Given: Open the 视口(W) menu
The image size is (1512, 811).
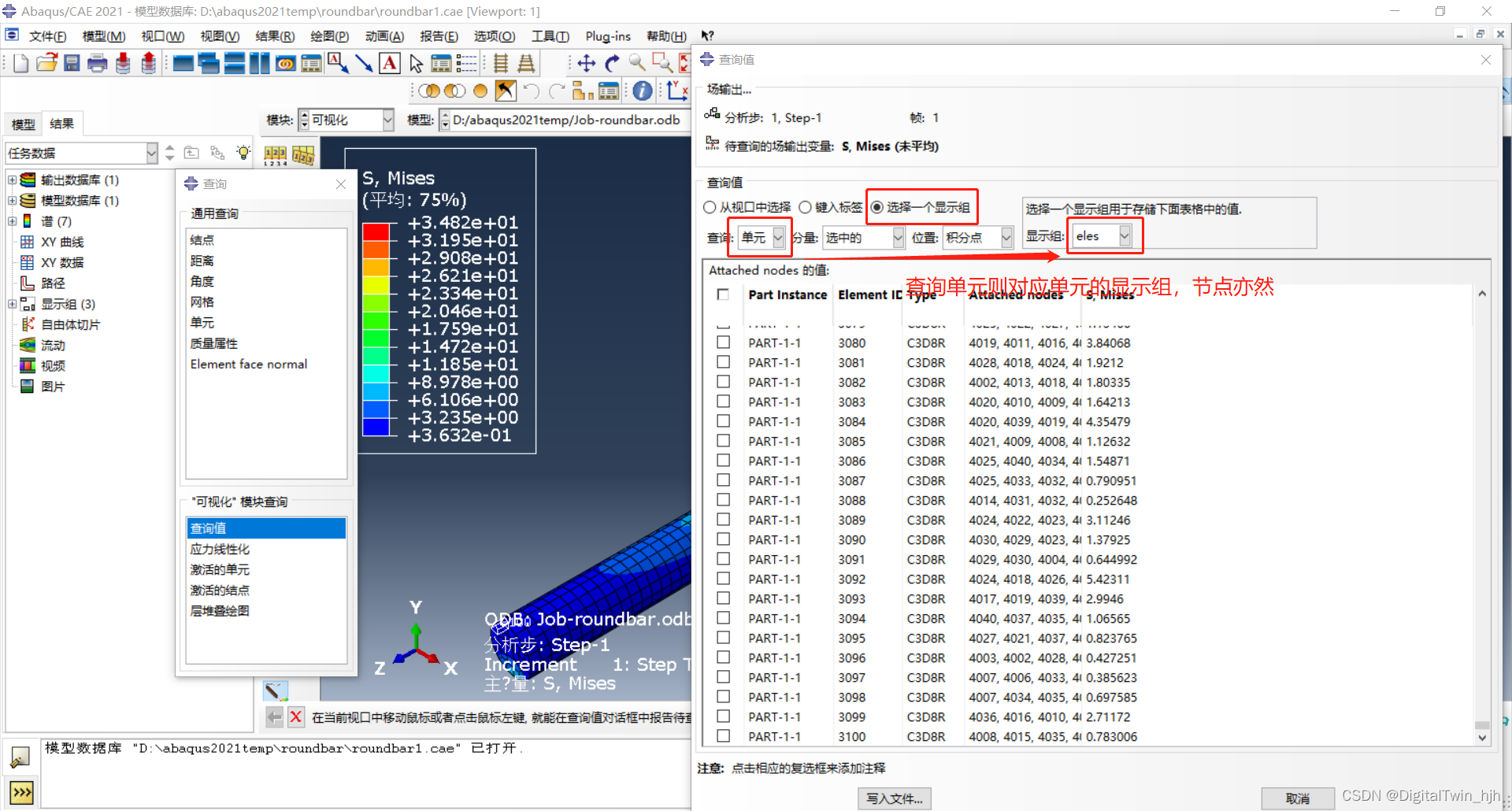Looking at the screenshot, I should point(163,36).
